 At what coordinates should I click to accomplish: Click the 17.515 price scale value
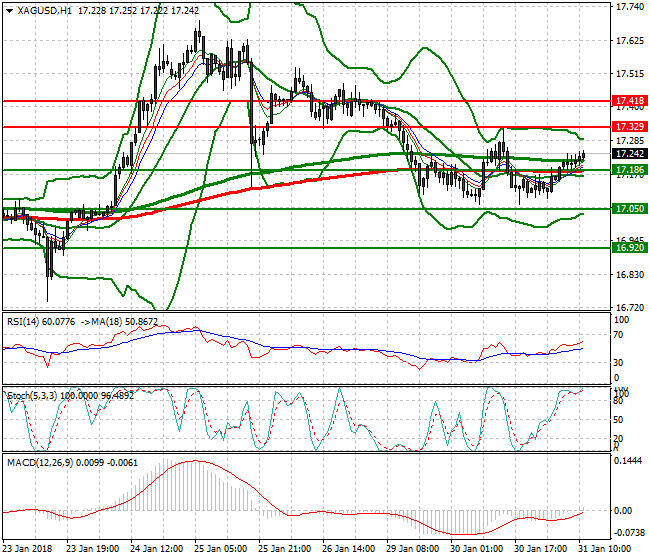(630, 74)
